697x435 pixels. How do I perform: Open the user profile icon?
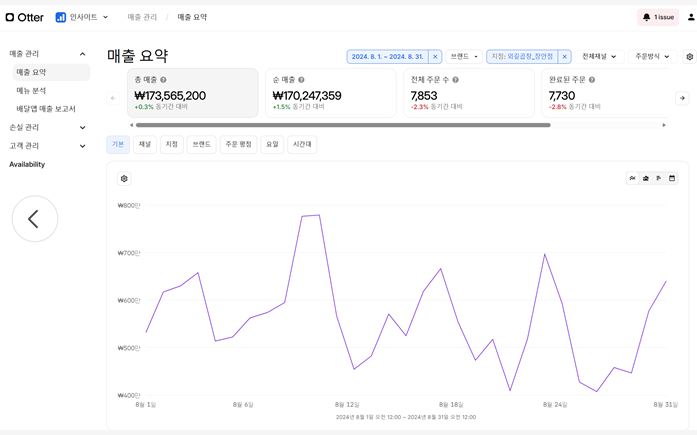click(691, 17)
